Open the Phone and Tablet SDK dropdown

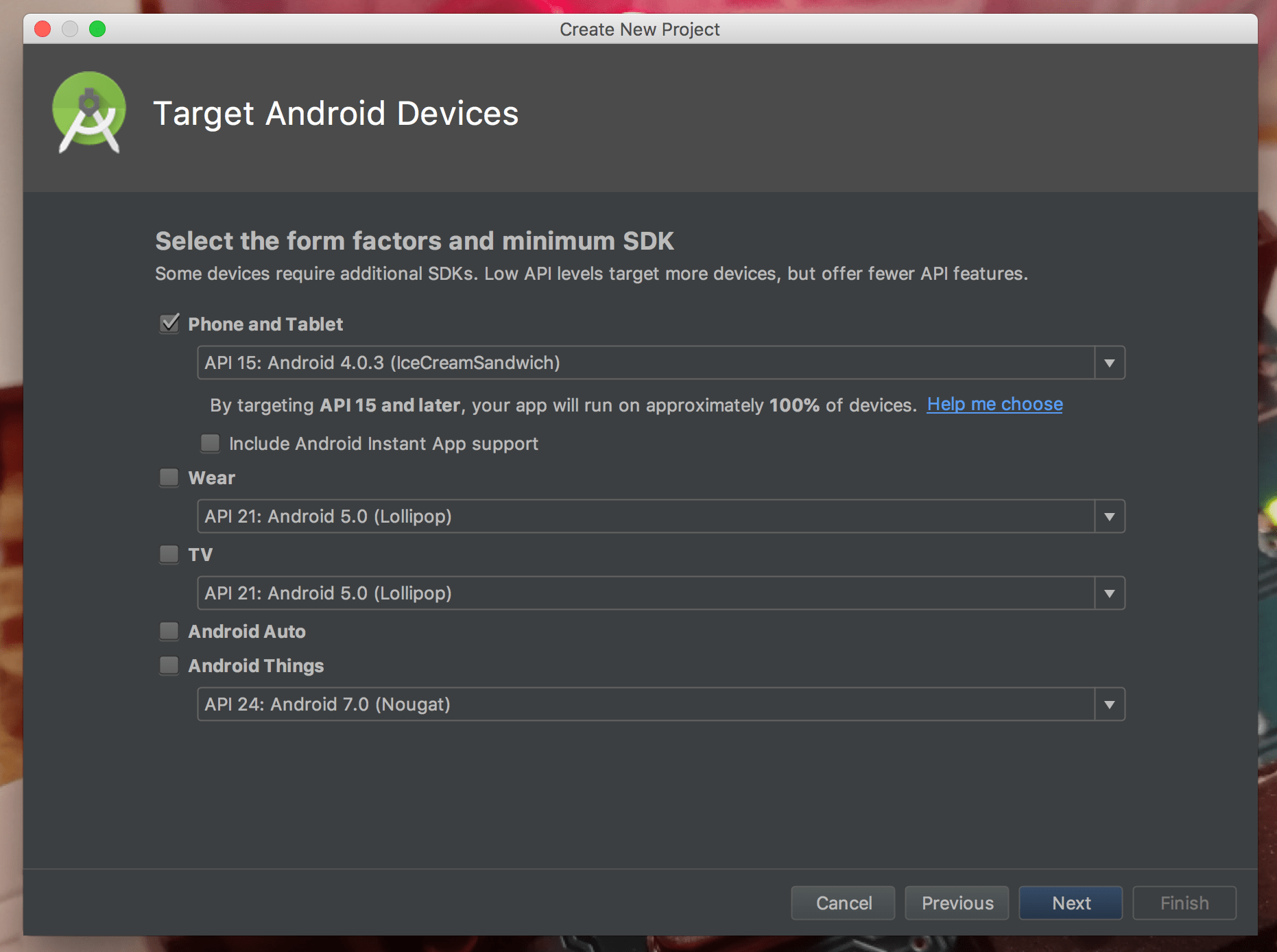(1110, 363)
